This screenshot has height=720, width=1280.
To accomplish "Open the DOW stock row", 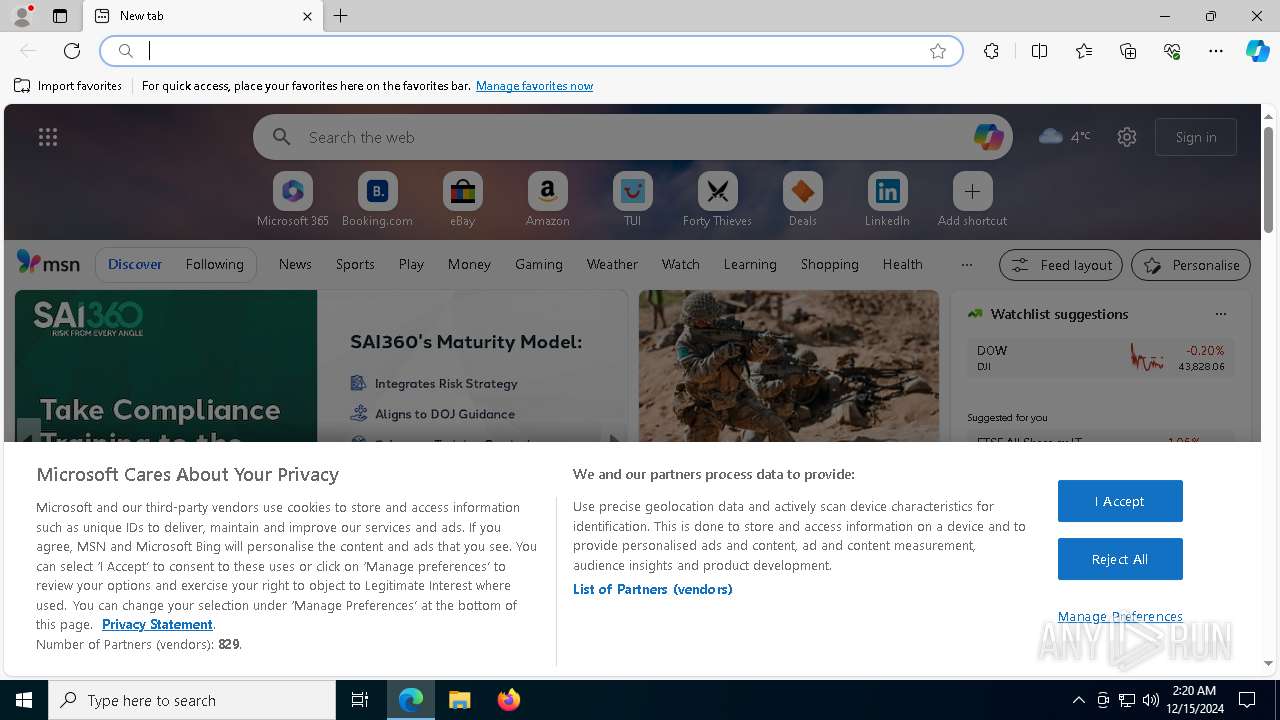I will pyautogui.click(x=1100, y=358).
